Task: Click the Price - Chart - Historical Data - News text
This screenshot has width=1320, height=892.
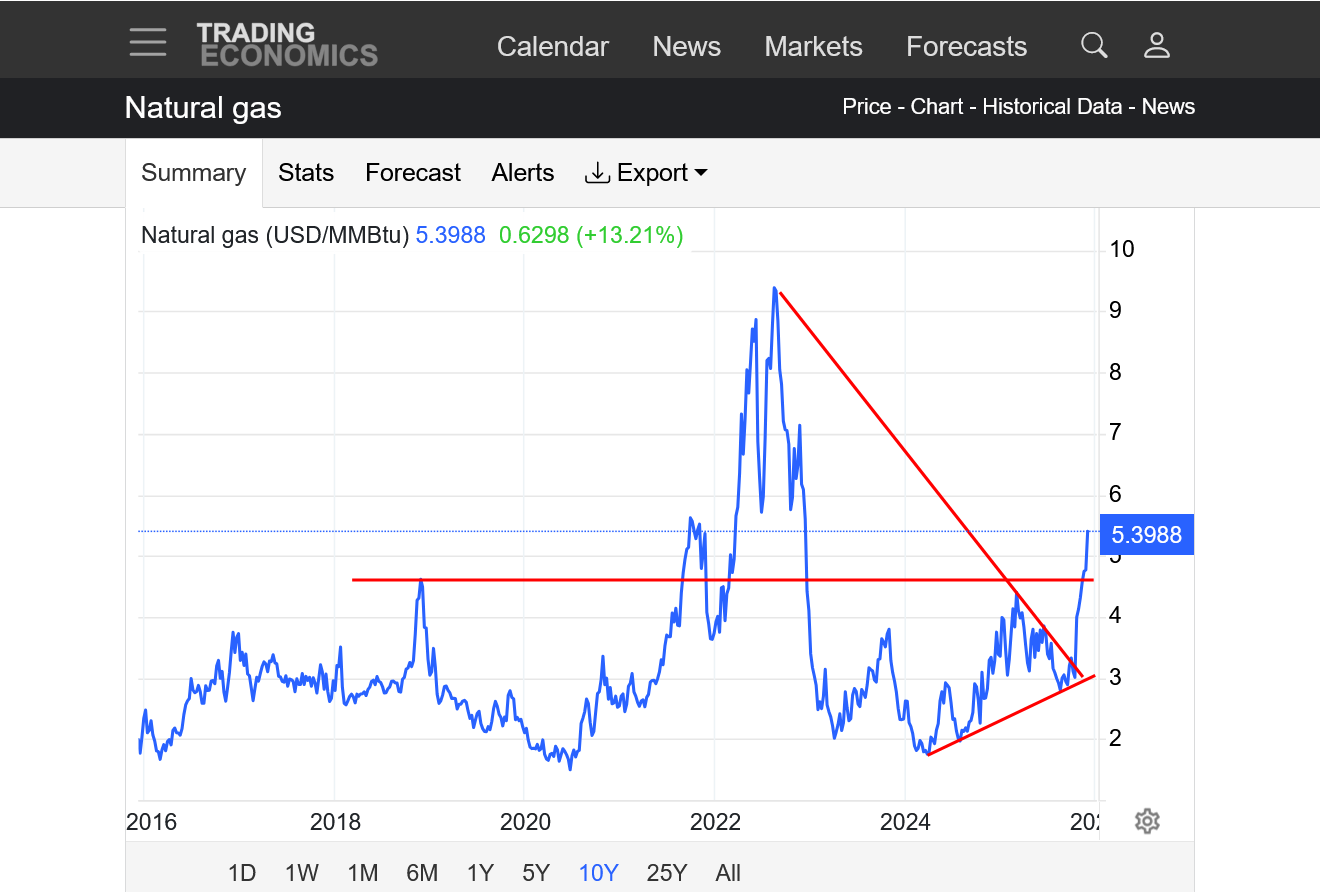Action: 1019,107
